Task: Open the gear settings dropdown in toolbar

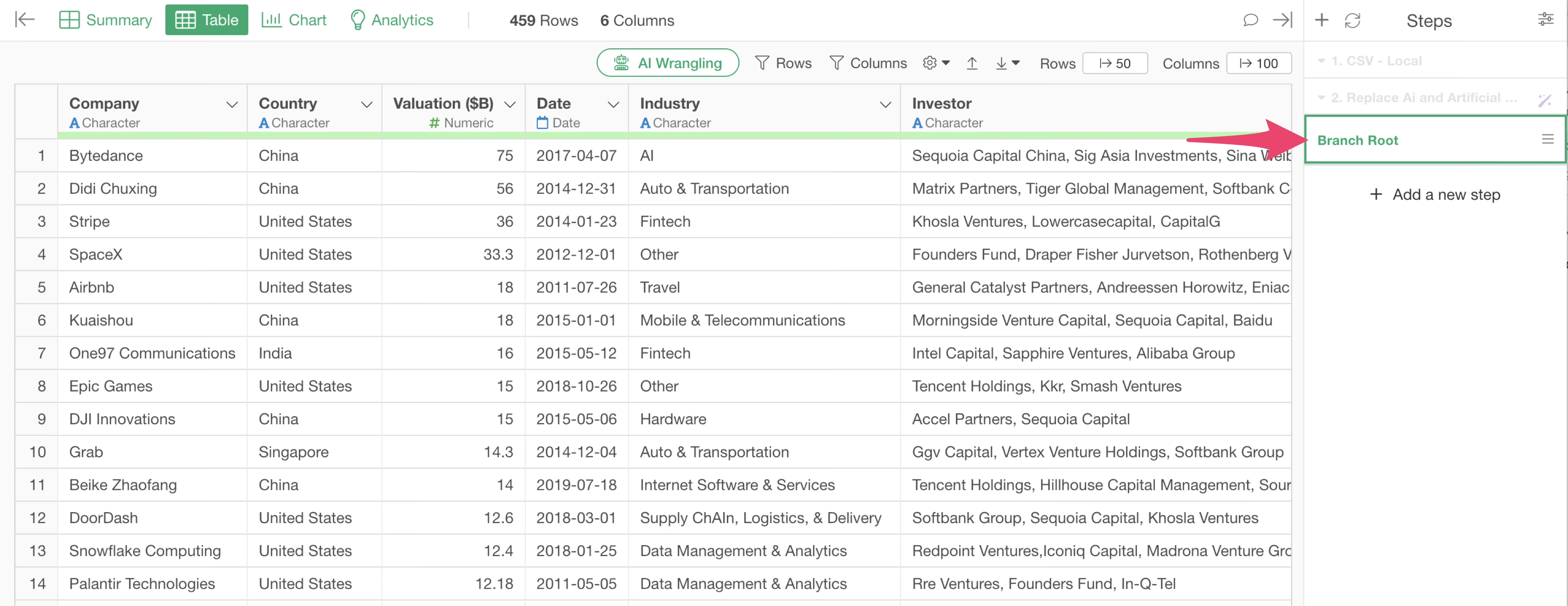Action: pos(936,62)
